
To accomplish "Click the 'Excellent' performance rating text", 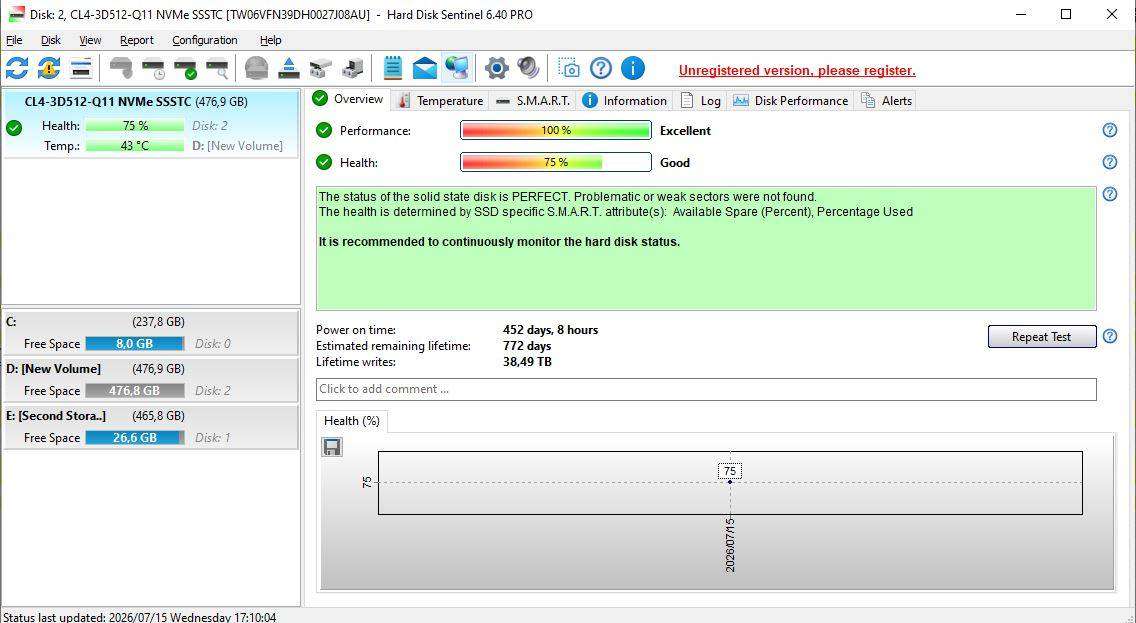I will point(685,130).
